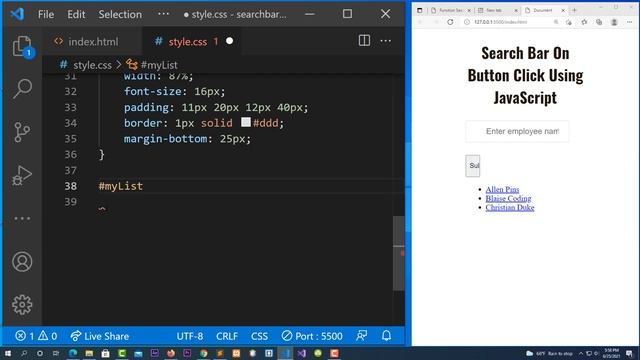This screenshot has width=640, height=360.
Task: Click the VS Code logo icon
Action: tap(17, 14)
